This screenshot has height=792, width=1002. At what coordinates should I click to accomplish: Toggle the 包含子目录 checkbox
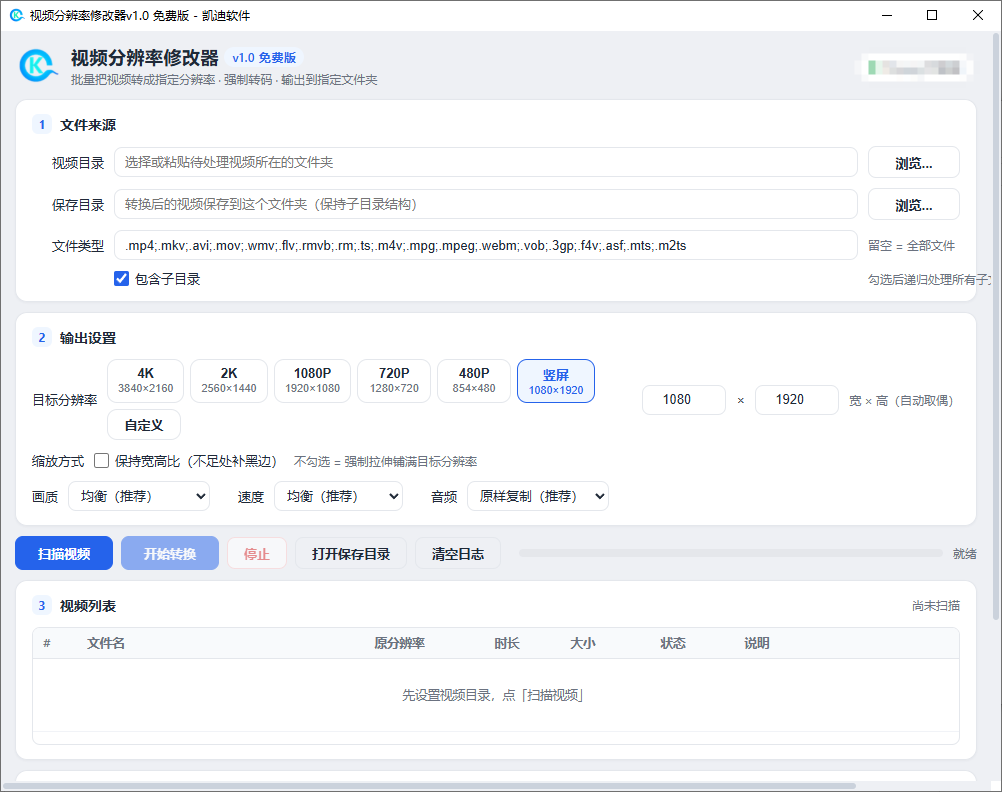[x=121, y=279]
